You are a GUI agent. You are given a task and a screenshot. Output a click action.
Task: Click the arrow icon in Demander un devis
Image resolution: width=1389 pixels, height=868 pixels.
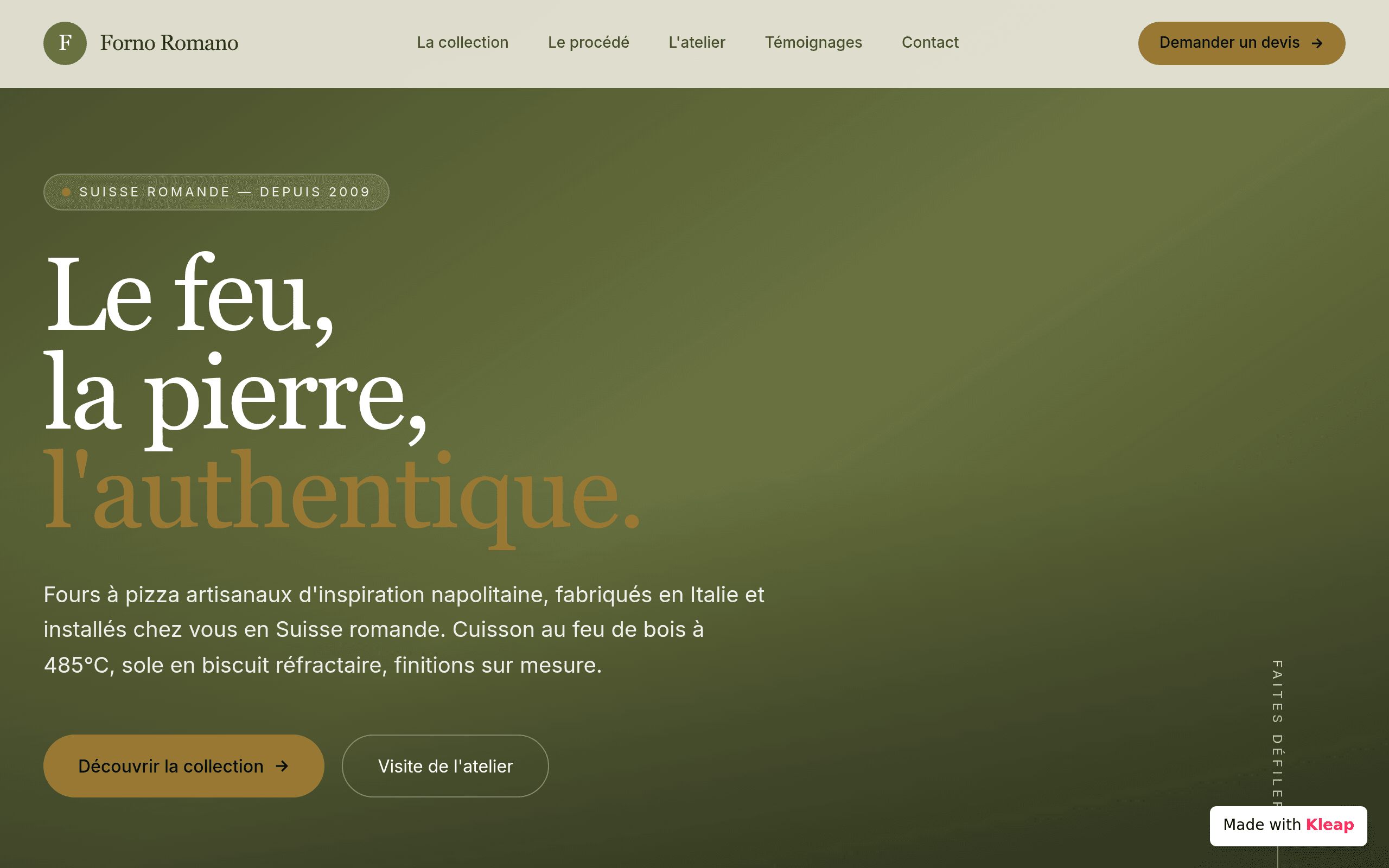point(1317,43)
